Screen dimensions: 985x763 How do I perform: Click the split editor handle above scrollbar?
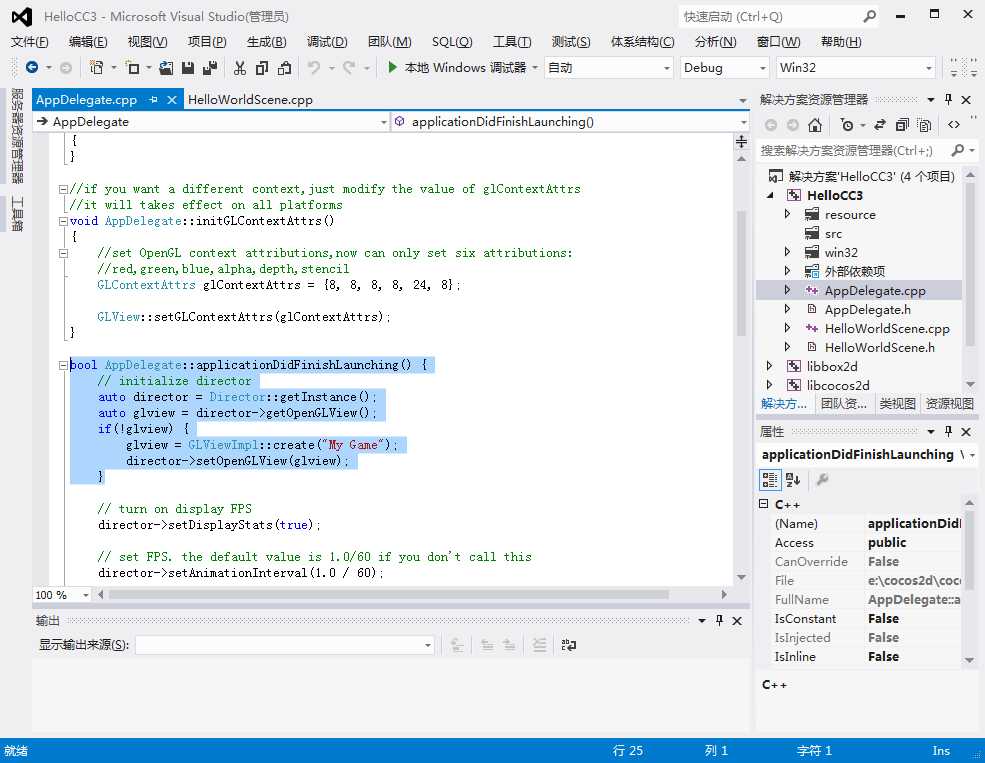[741, 142]
